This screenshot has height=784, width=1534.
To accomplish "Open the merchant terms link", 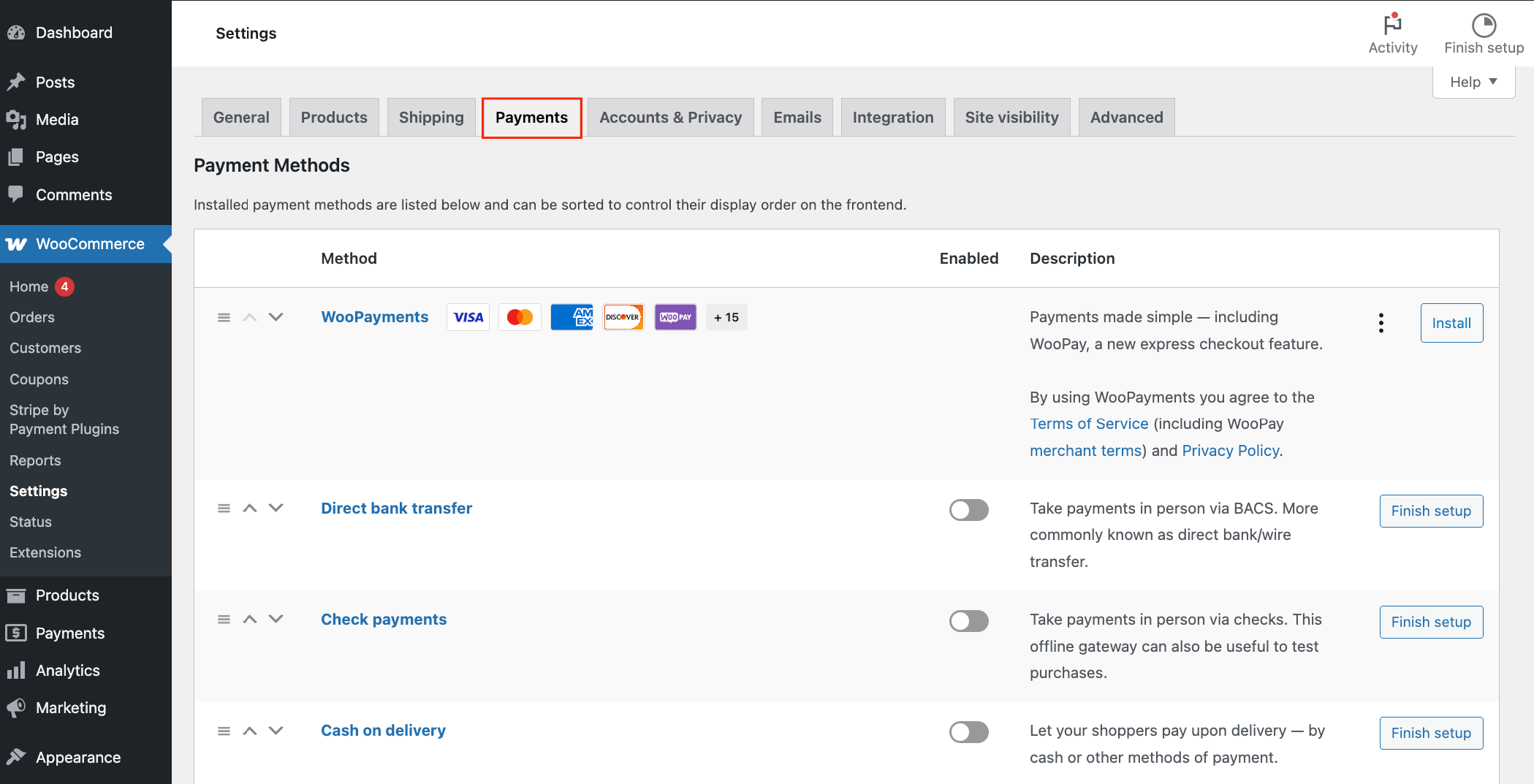I will pyautogui.click(x=1085, y=450).
